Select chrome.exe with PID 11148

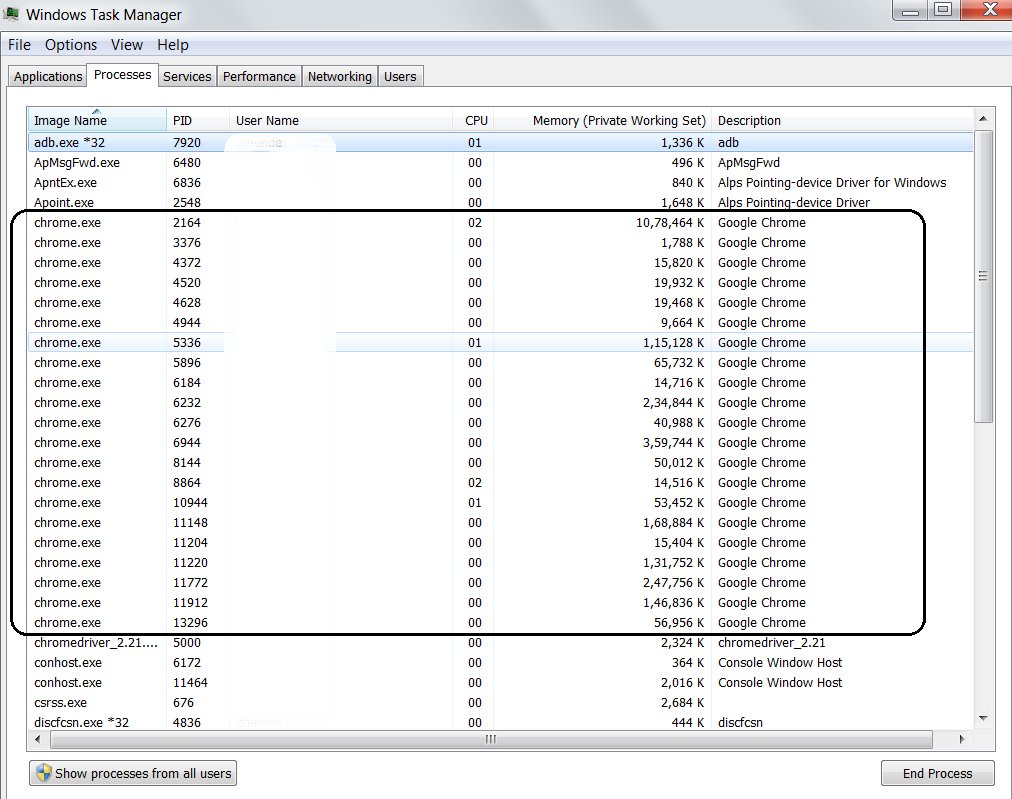(500, 523)
